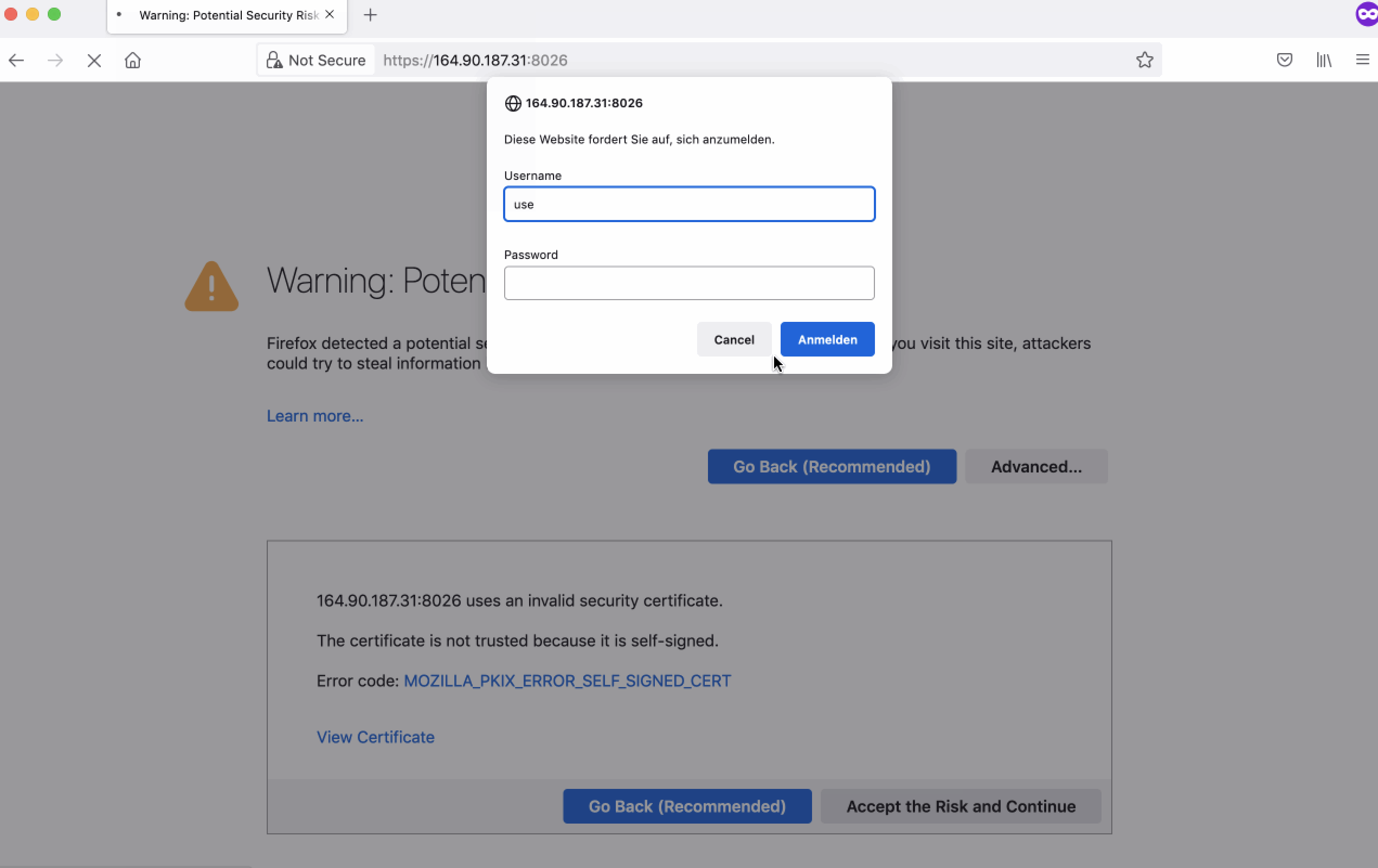Bookmark this page with star icon
Screen dimensions: 1378x868
(1144, 60)
